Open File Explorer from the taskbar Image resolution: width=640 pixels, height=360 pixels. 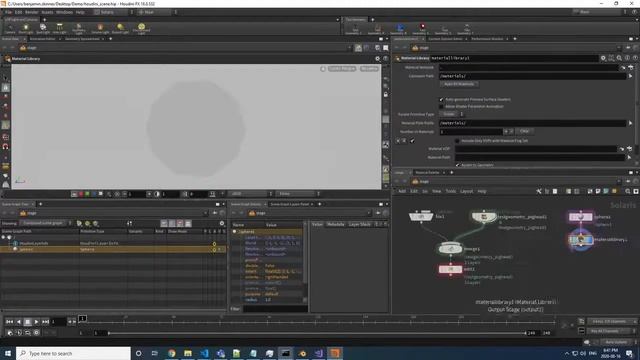(188, 353)
